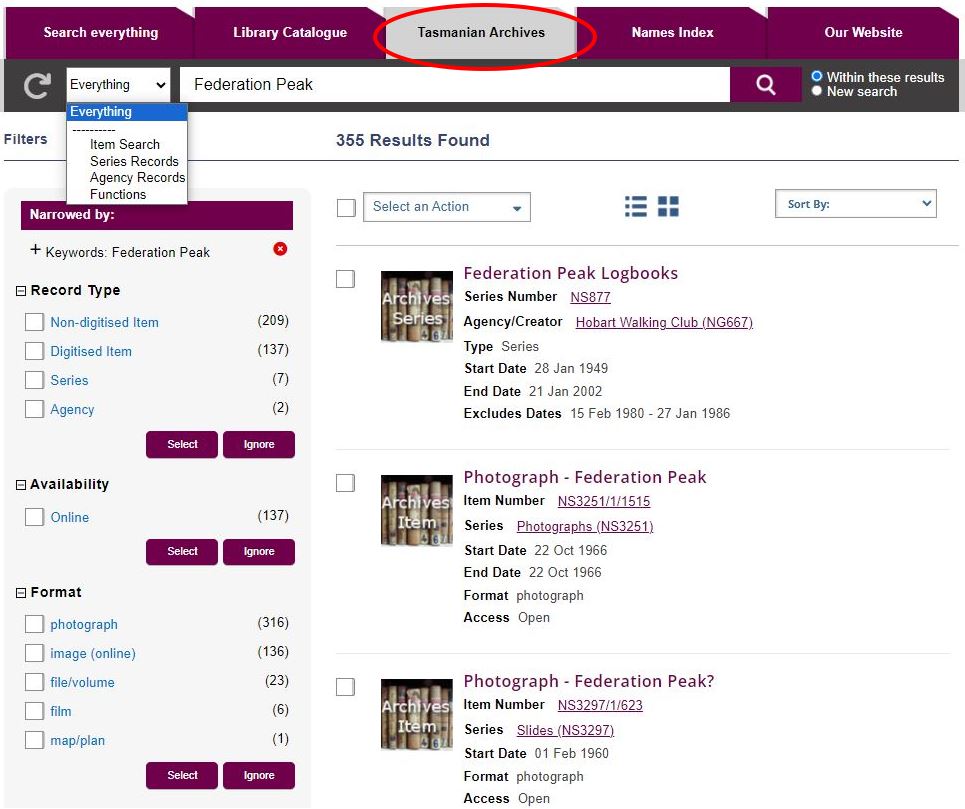
Task: Switch to the Library Catalogue tab
Action: [x=289, y=32]
